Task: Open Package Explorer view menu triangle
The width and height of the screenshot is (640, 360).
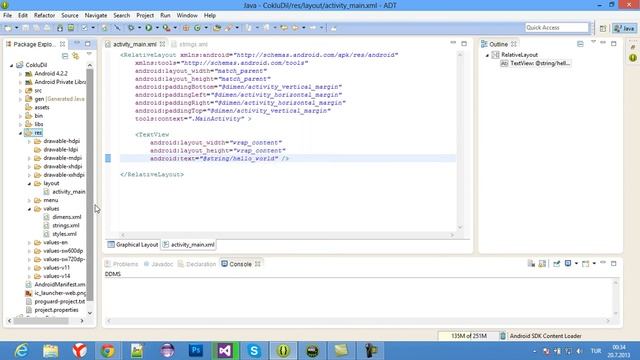Action: tap(89, 54)
